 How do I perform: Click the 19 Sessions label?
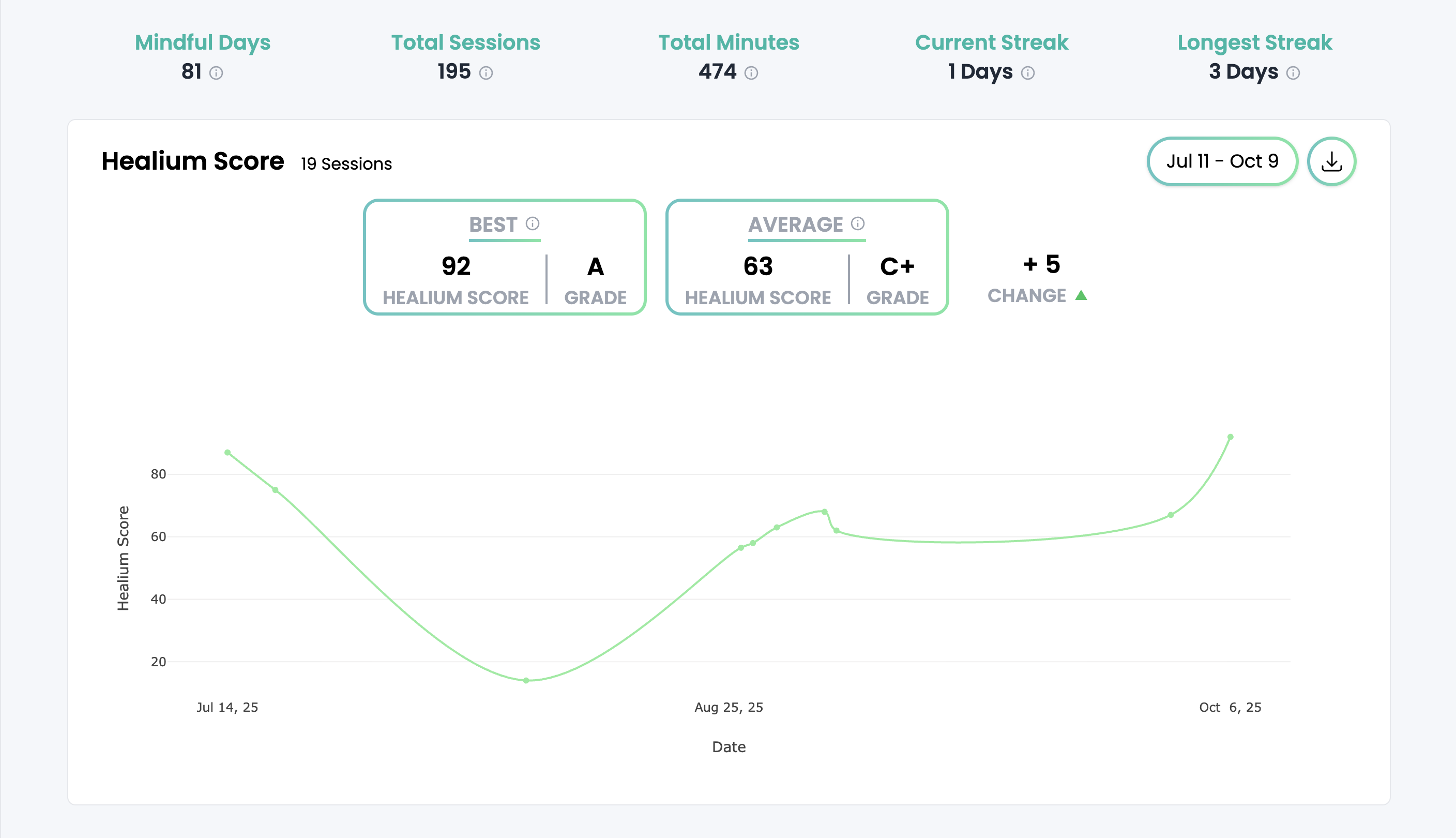click(x=346, y=164)
